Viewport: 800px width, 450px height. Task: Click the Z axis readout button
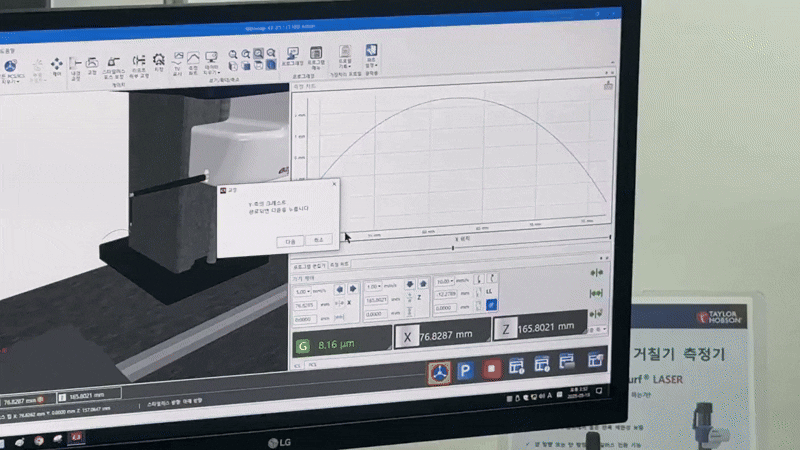(505, 330)
